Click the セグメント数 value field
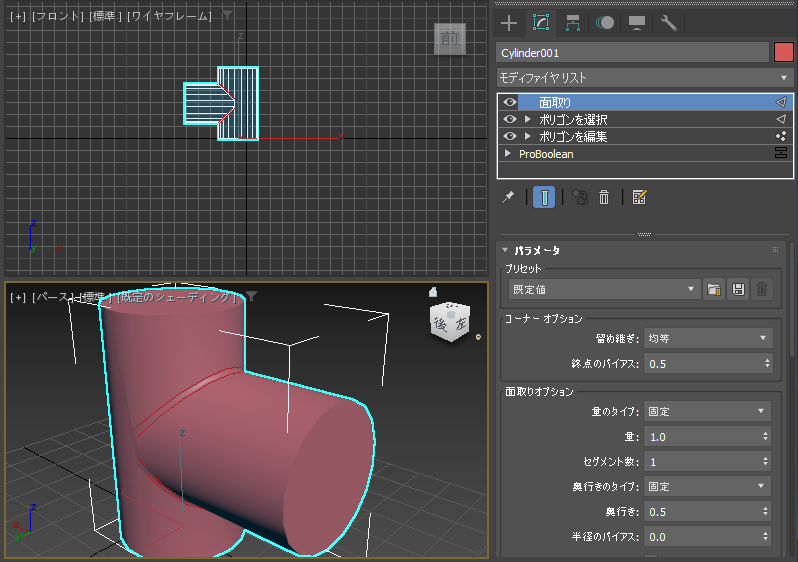Viewport: 798px width, 562px height. pyautogui.click(x=702, y=461)
